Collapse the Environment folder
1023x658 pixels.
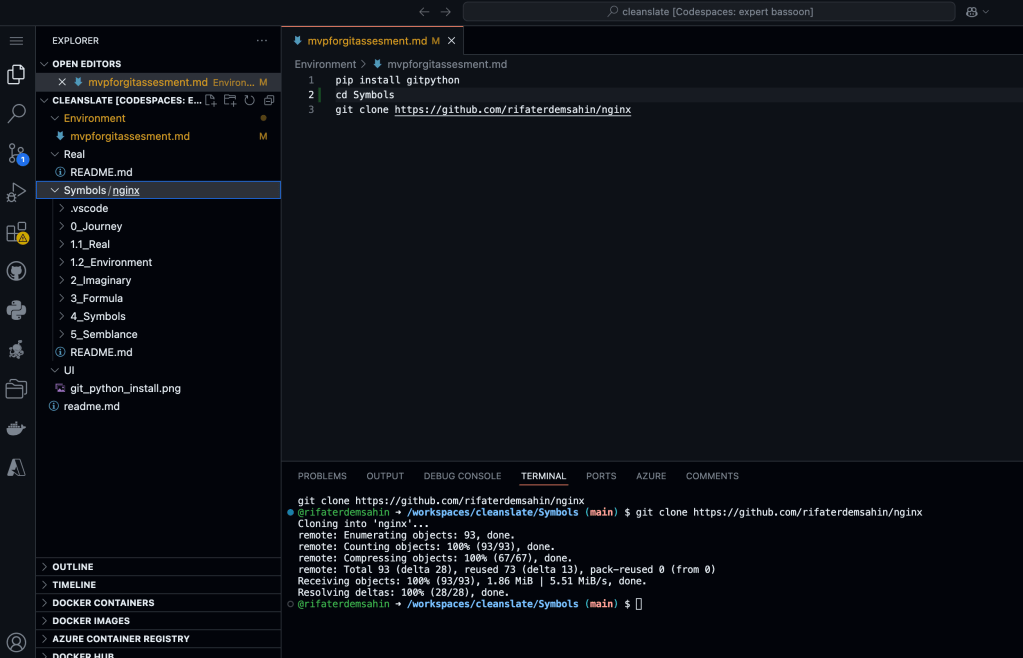pyautogui.click(x=55, y=118)
